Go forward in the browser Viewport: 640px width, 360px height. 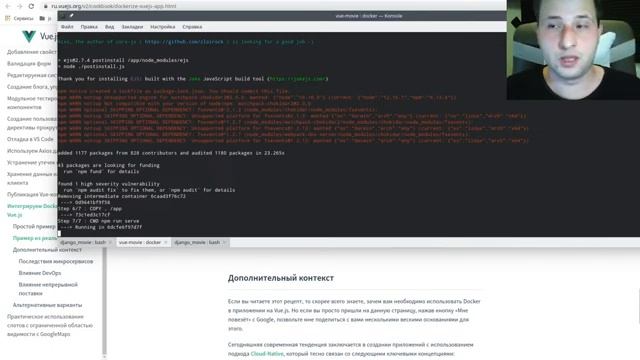19,6
